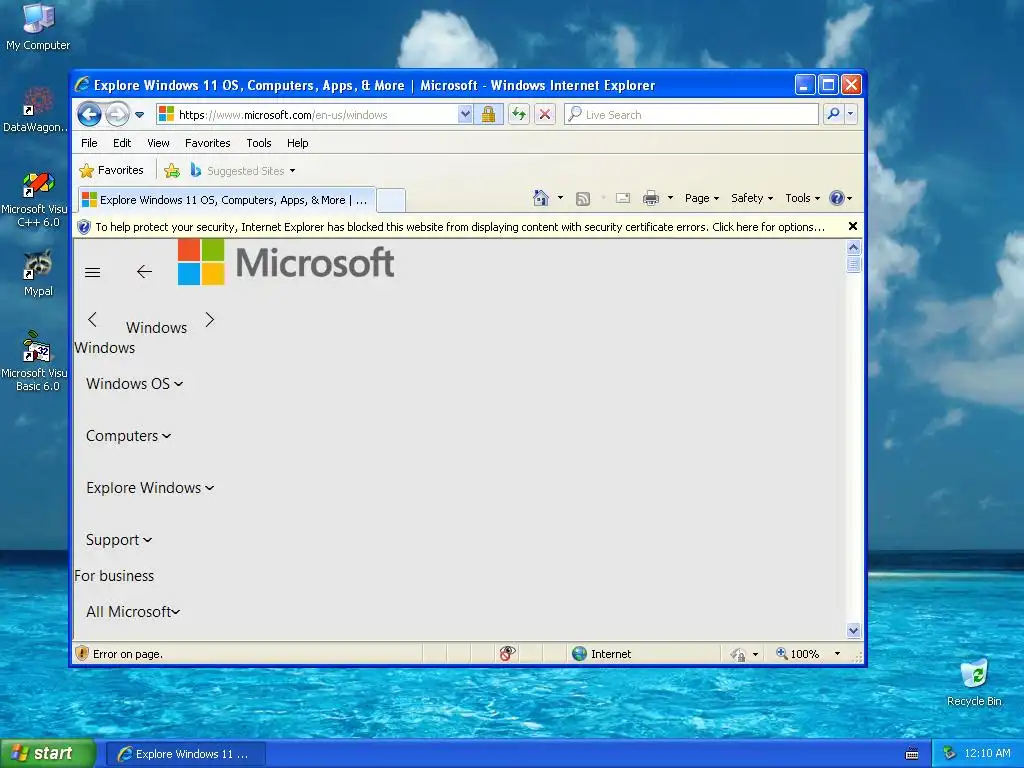Expand the Explore Windows menu

pyautogui.click(x=150, y=488)
